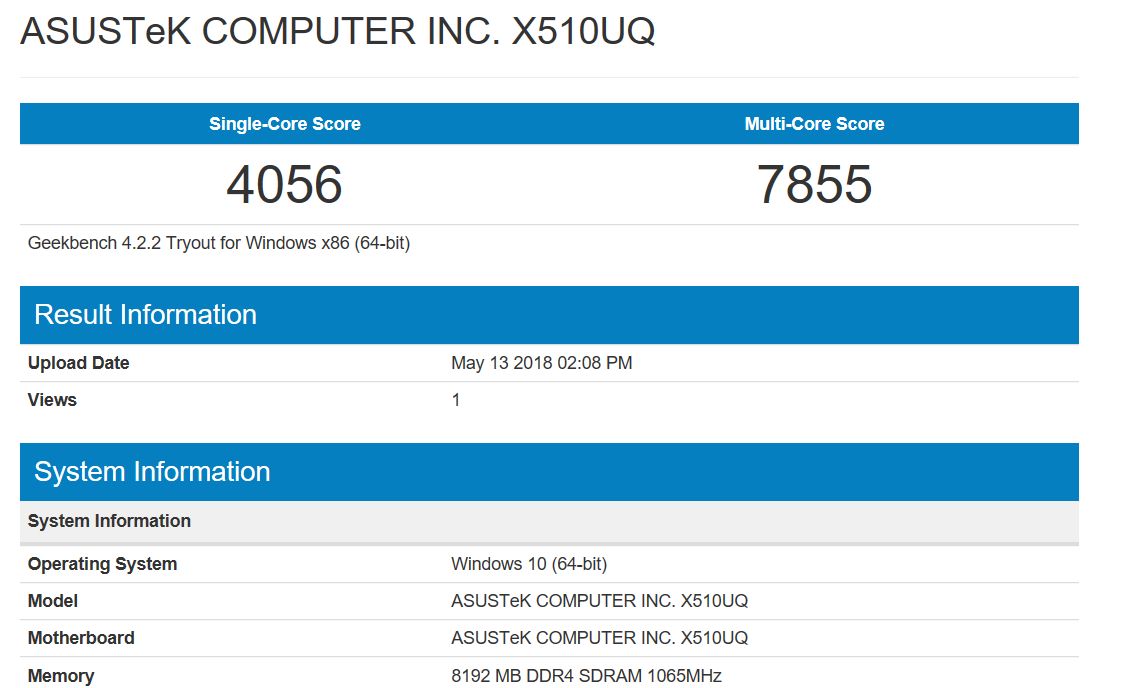This screenshot has width=1121, height=688.
Task: Select the single-core score value 4056
Action: (285, 185)
